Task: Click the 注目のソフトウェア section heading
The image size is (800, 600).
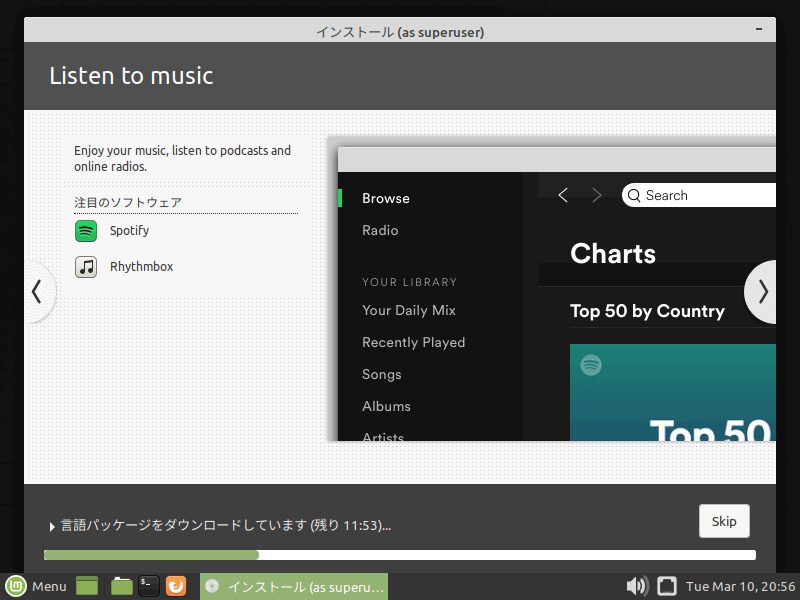Action: [x=128, y=203]
